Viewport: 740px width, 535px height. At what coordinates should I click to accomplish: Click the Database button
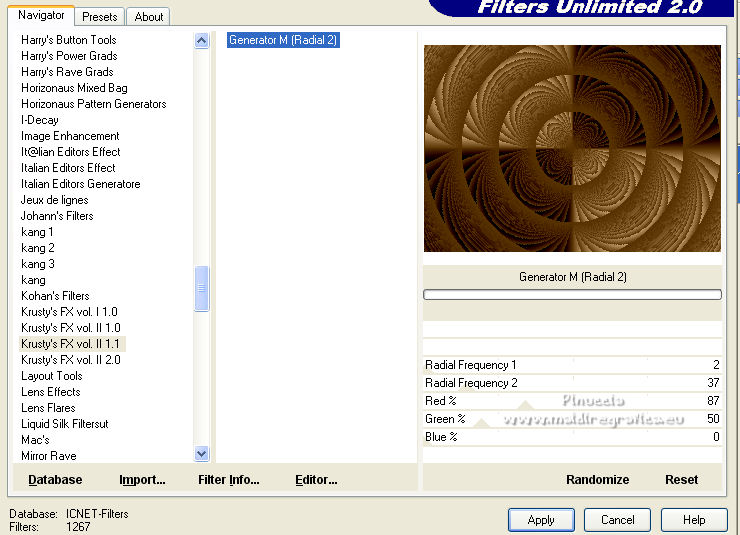(x=55, y=480)
